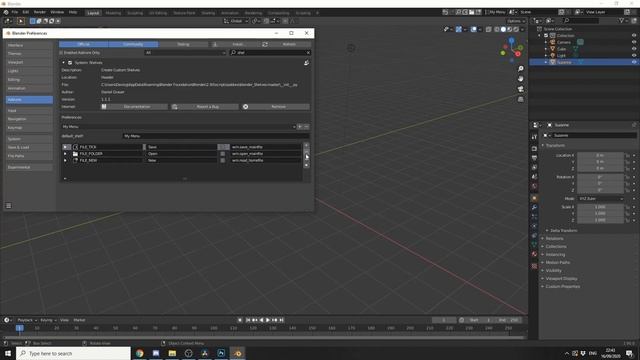Toggle the camera view icon

tap(520, 89)
